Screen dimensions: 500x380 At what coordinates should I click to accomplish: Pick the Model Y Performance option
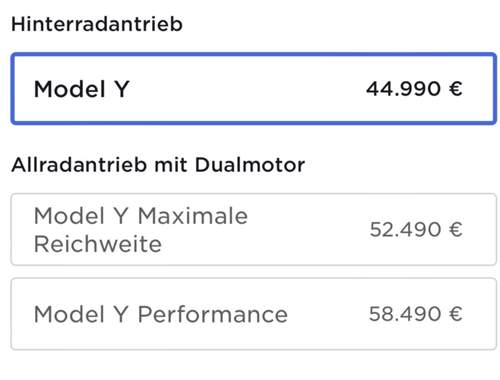point(254,314)
